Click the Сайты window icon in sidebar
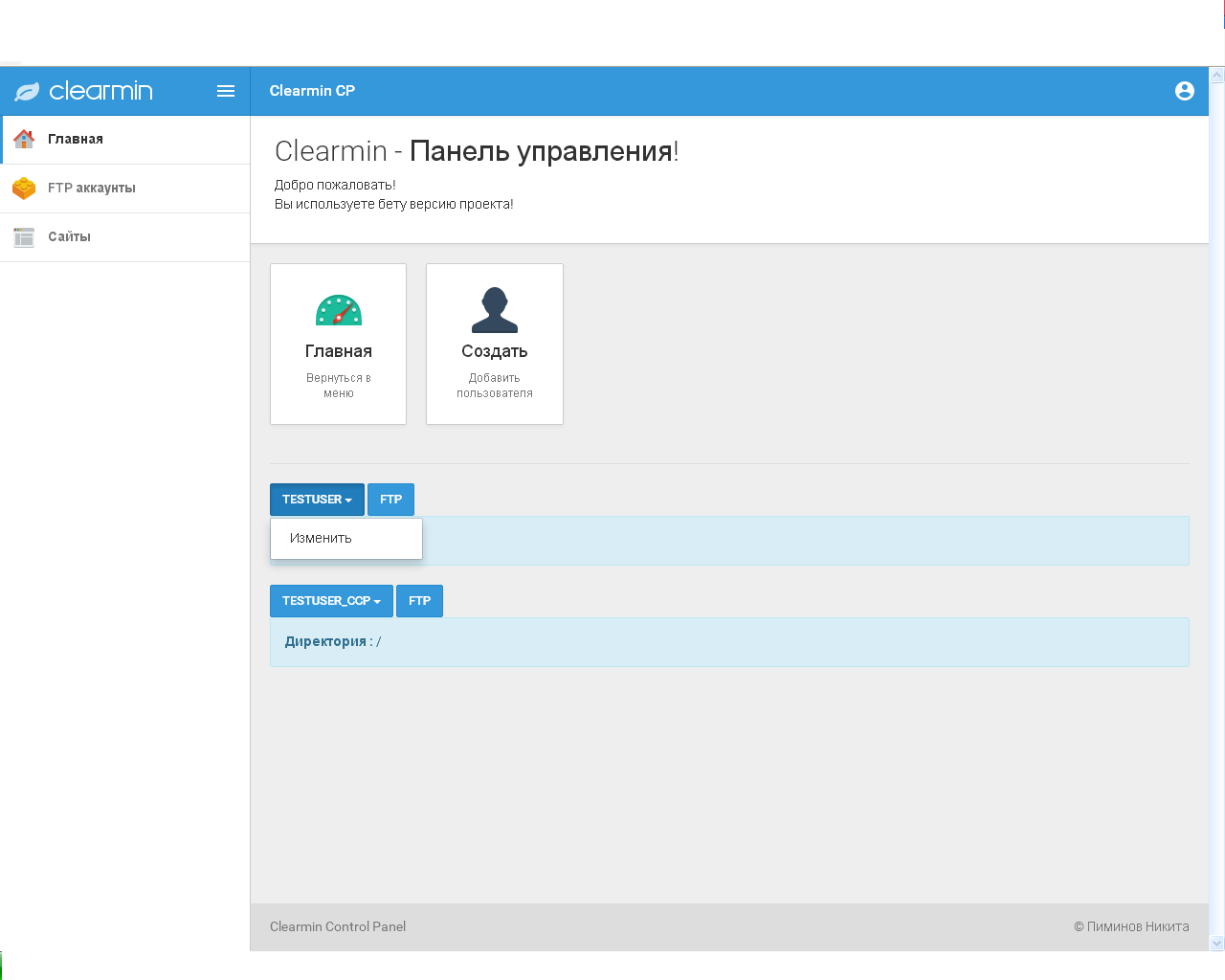Screen dimensions: 1225x980 (24, 236)
